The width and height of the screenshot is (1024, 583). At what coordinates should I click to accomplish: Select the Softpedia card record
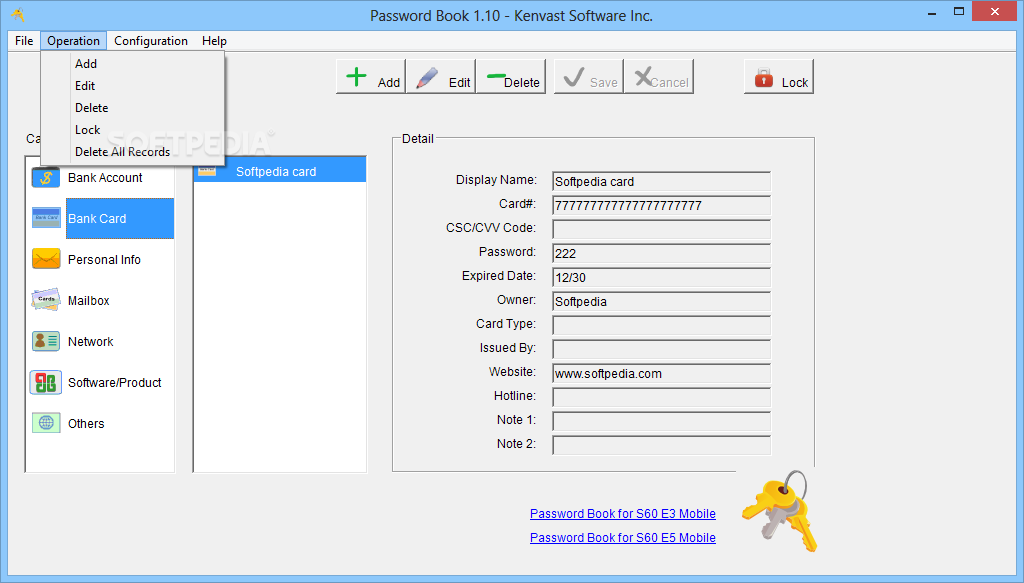(280, 171)
